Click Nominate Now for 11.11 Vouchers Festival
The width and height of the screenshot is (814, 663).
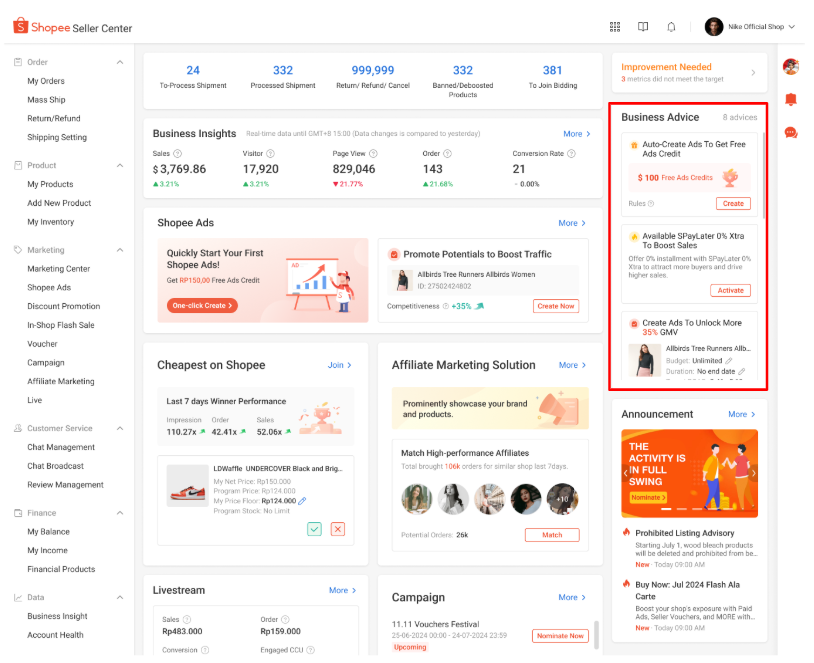click(x=560, y=636)
